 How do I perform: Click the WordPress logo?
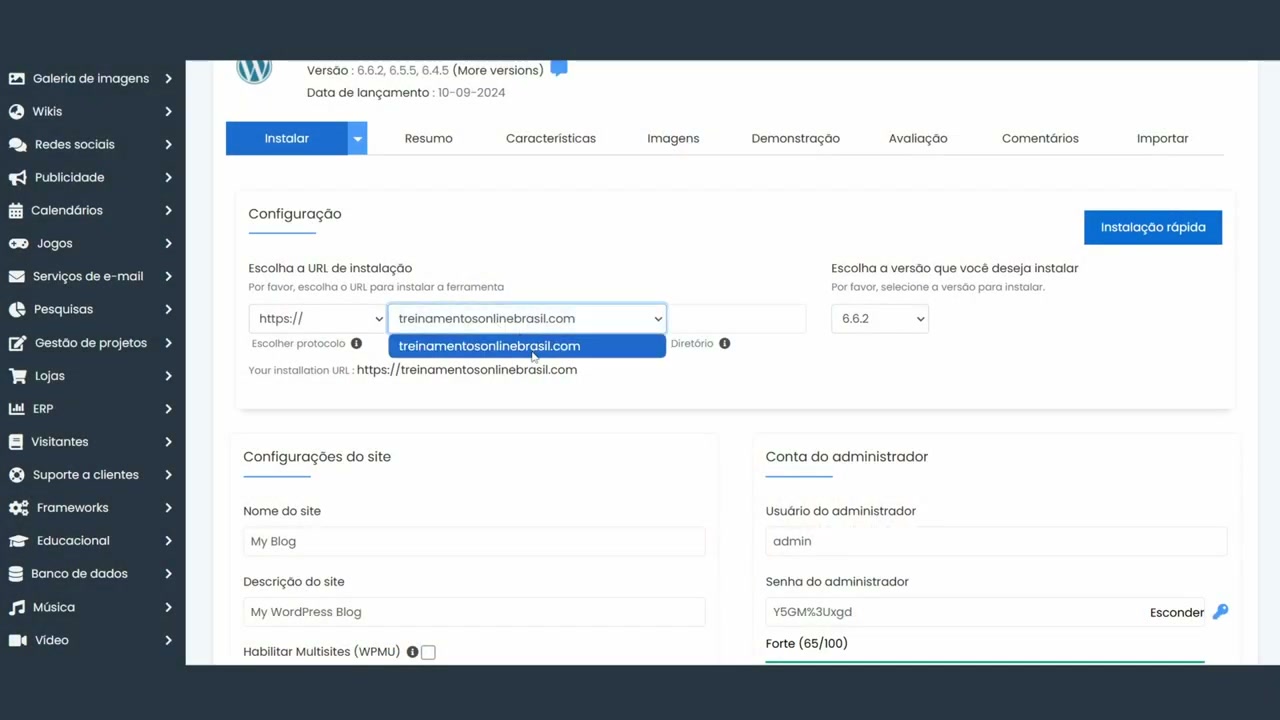[254, 71]
